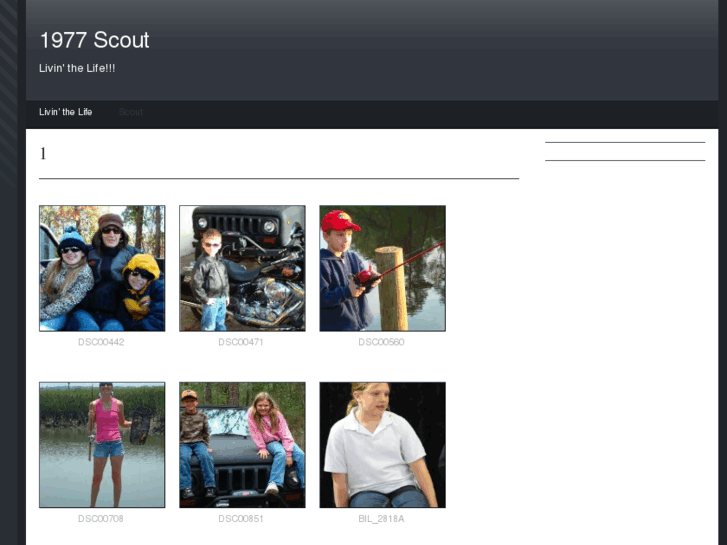The height and width of the screenshot is (545, 727).
Task: Click the Livin' the Life!!! tagline
Action: (77, 68)
